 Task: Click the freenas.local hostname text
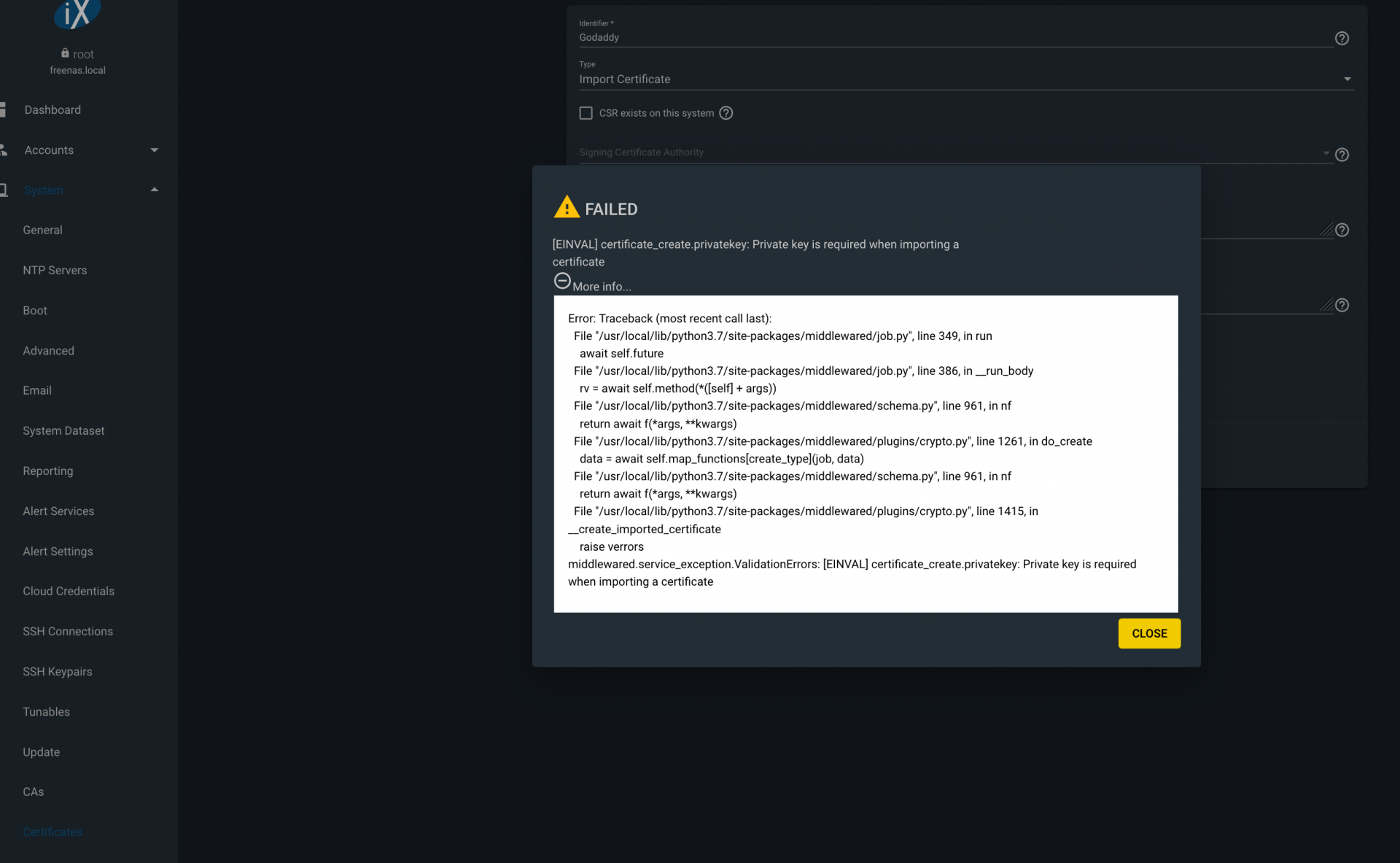[77, 70]
